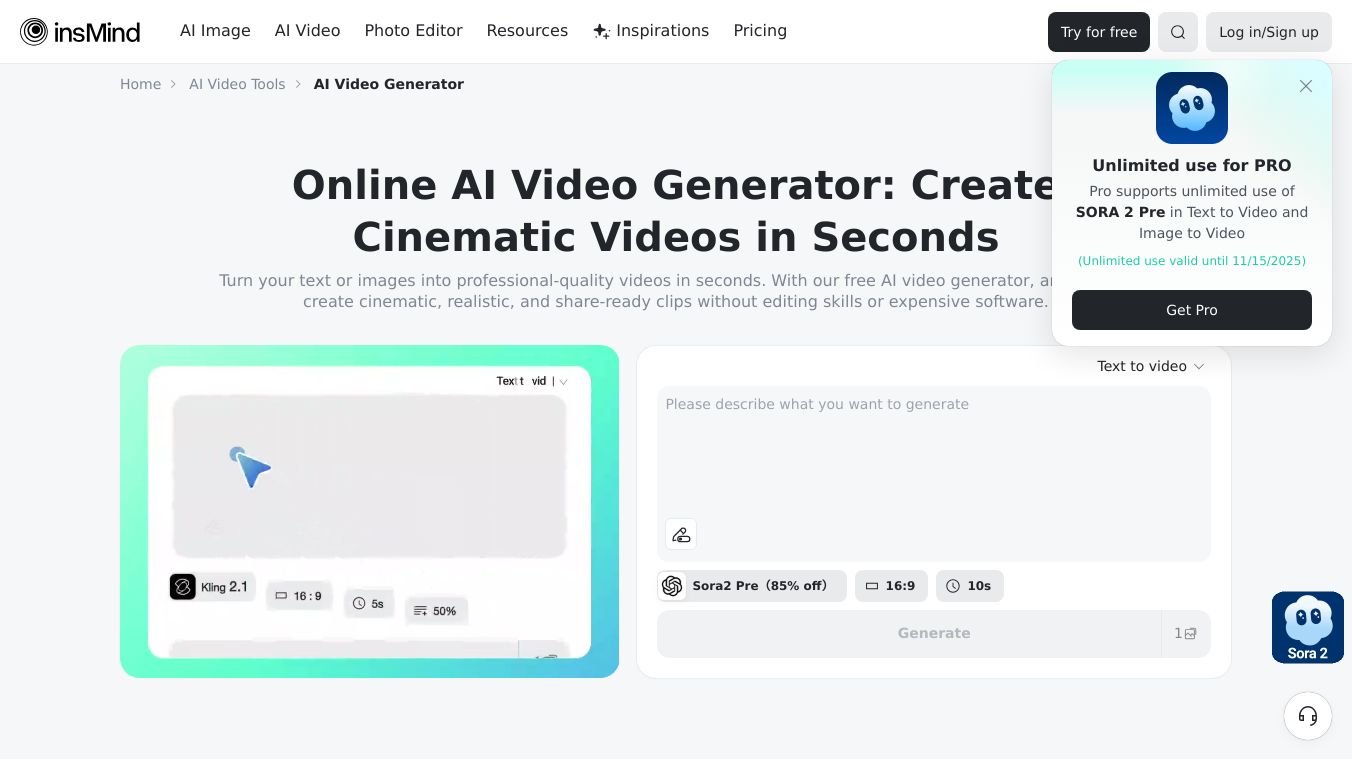1352x760 pixels.
Task: Click the insMind logo
Action: coord(80,32)
